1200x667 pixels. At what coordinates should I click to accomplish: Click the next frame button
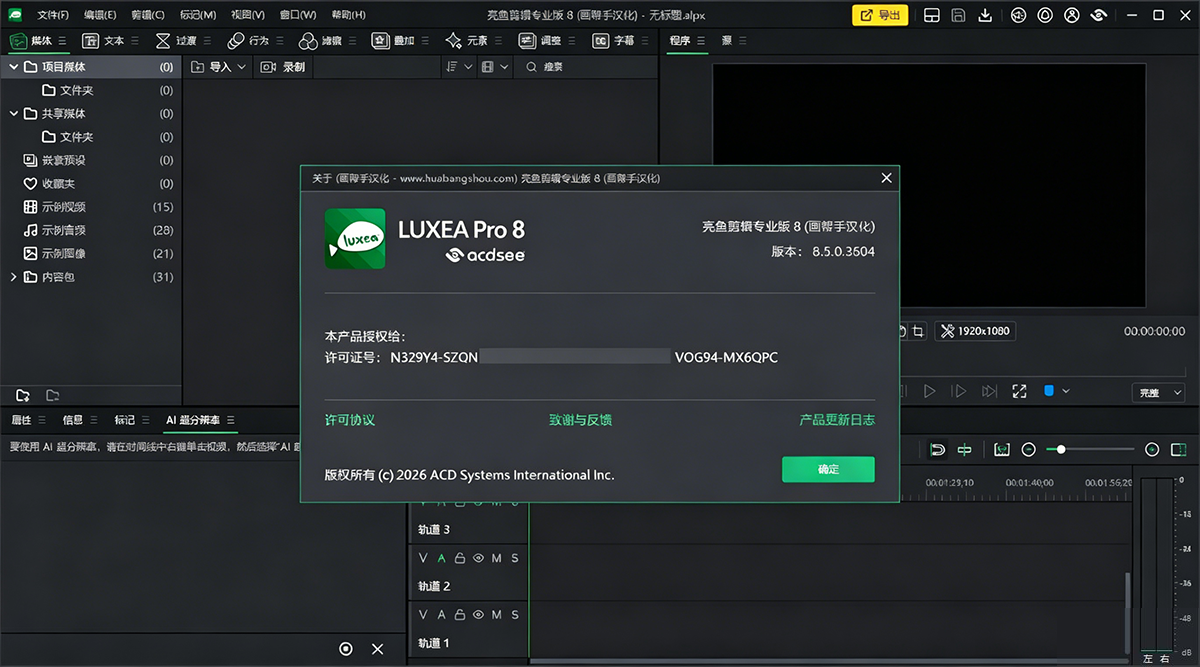tap(959, 392)
